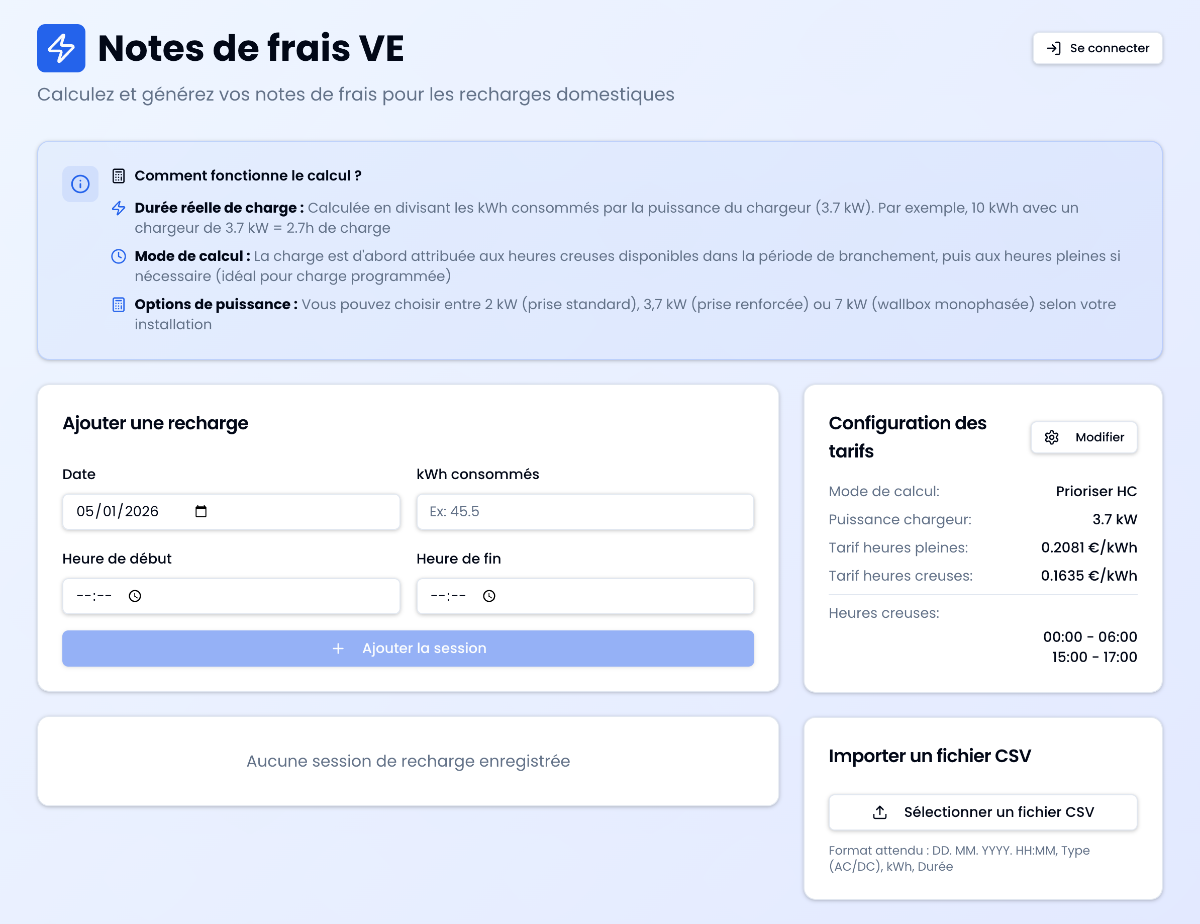This screenshot has height=924, width=1200.
Task: Open time picker for Heure de début
Action: pos(135,596)
